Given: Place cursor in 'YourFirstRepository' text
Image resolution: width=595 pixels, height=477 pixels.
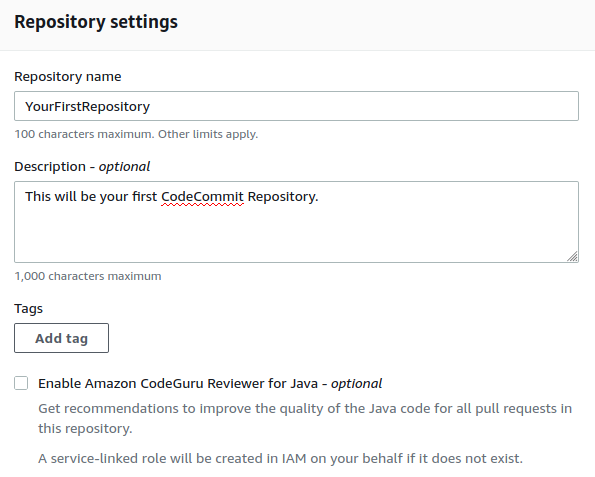Looking at the screenshot, I should coord(88,107).
